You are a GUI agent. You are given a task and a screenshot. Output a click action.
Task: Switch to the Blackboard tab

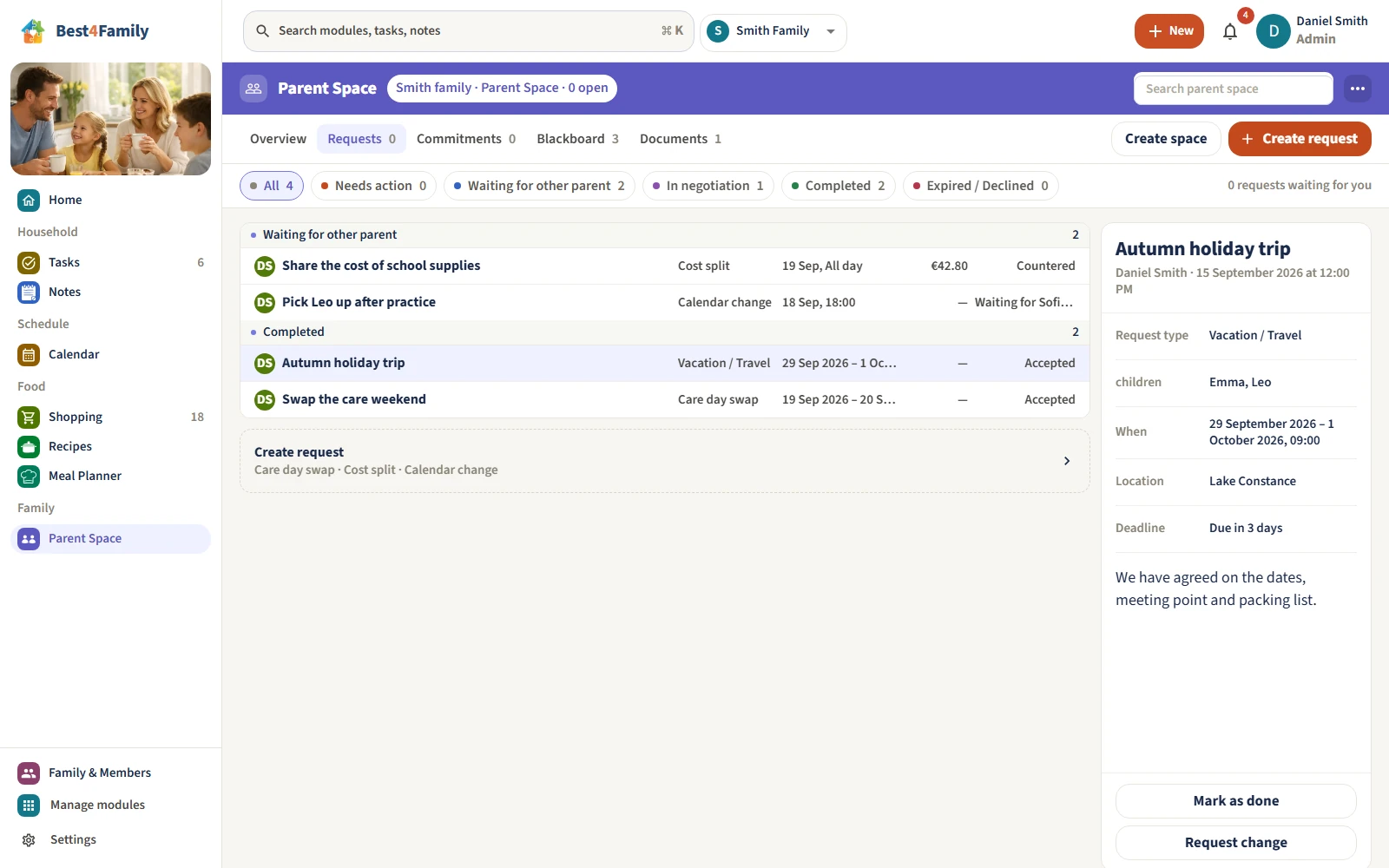pyautogui.click(x=577, y=139)
